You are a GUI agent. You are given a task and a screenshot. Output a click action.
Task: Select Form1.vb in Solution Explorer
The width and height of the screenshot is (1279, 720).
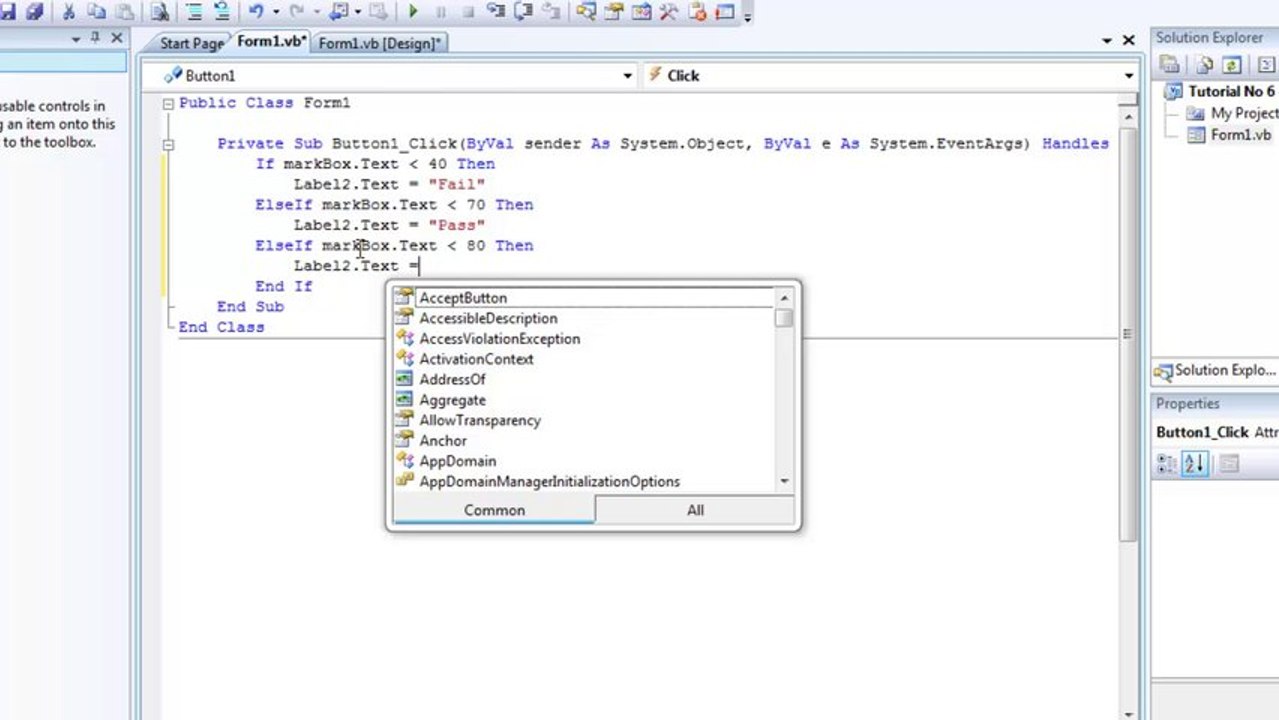click(1230, 135)
